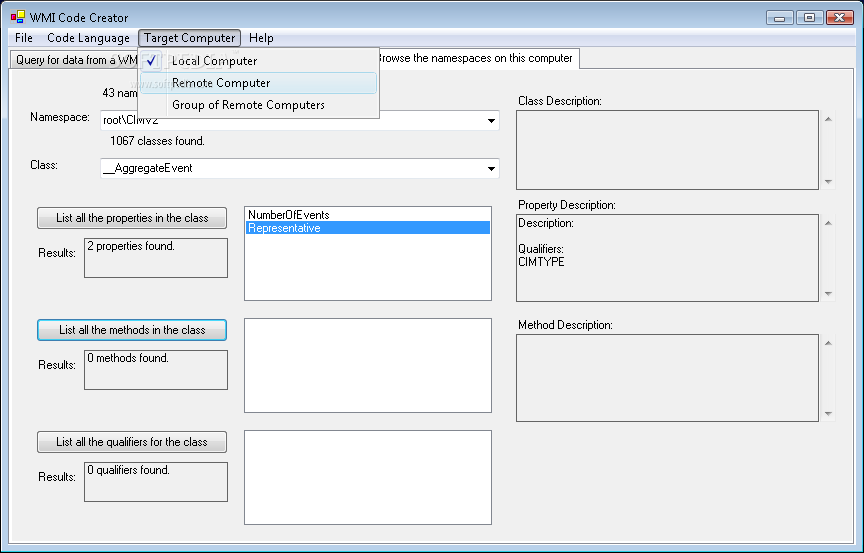Select Browse the namespaces tab

click(479, 58)
